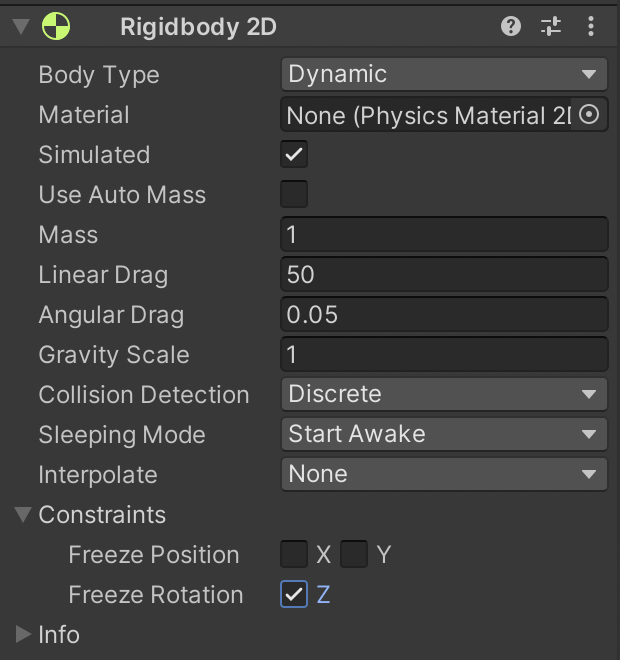Open the Body Type dropdown
Screen dimensions: 620x660
pos(444,74)
